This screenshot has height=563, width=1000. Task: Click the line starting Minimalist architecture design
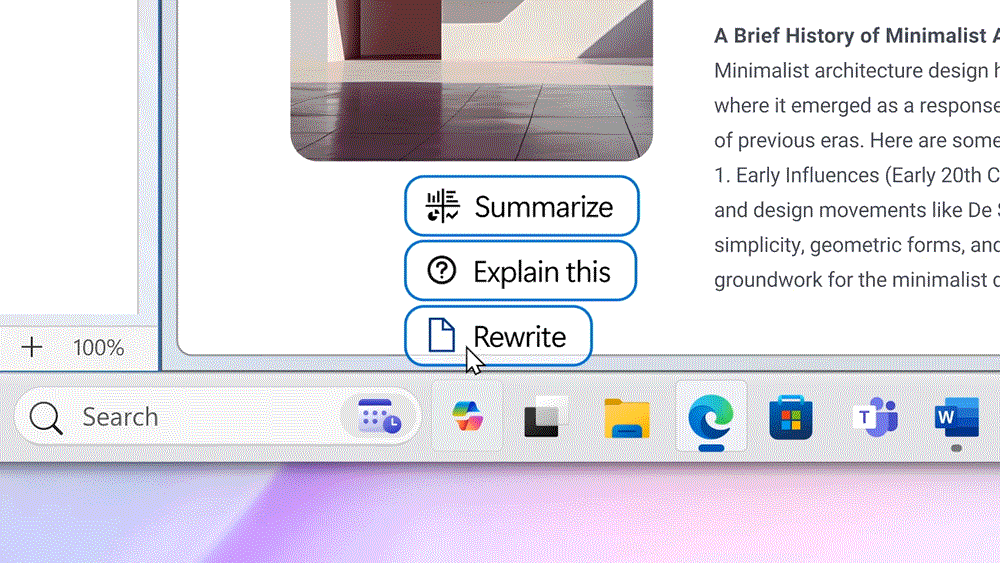[x=857, y=71]
